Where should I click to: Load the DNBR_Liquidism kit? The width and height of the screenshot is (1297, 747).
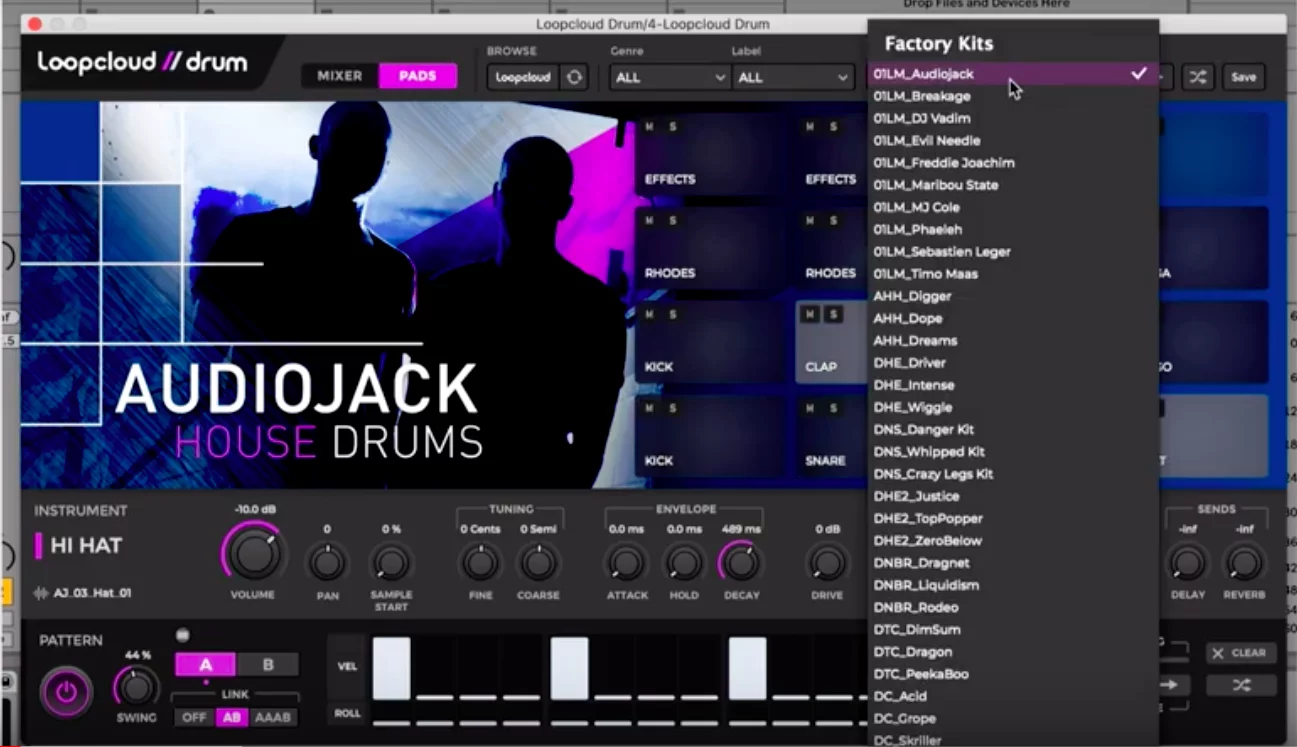[1013, 585]
